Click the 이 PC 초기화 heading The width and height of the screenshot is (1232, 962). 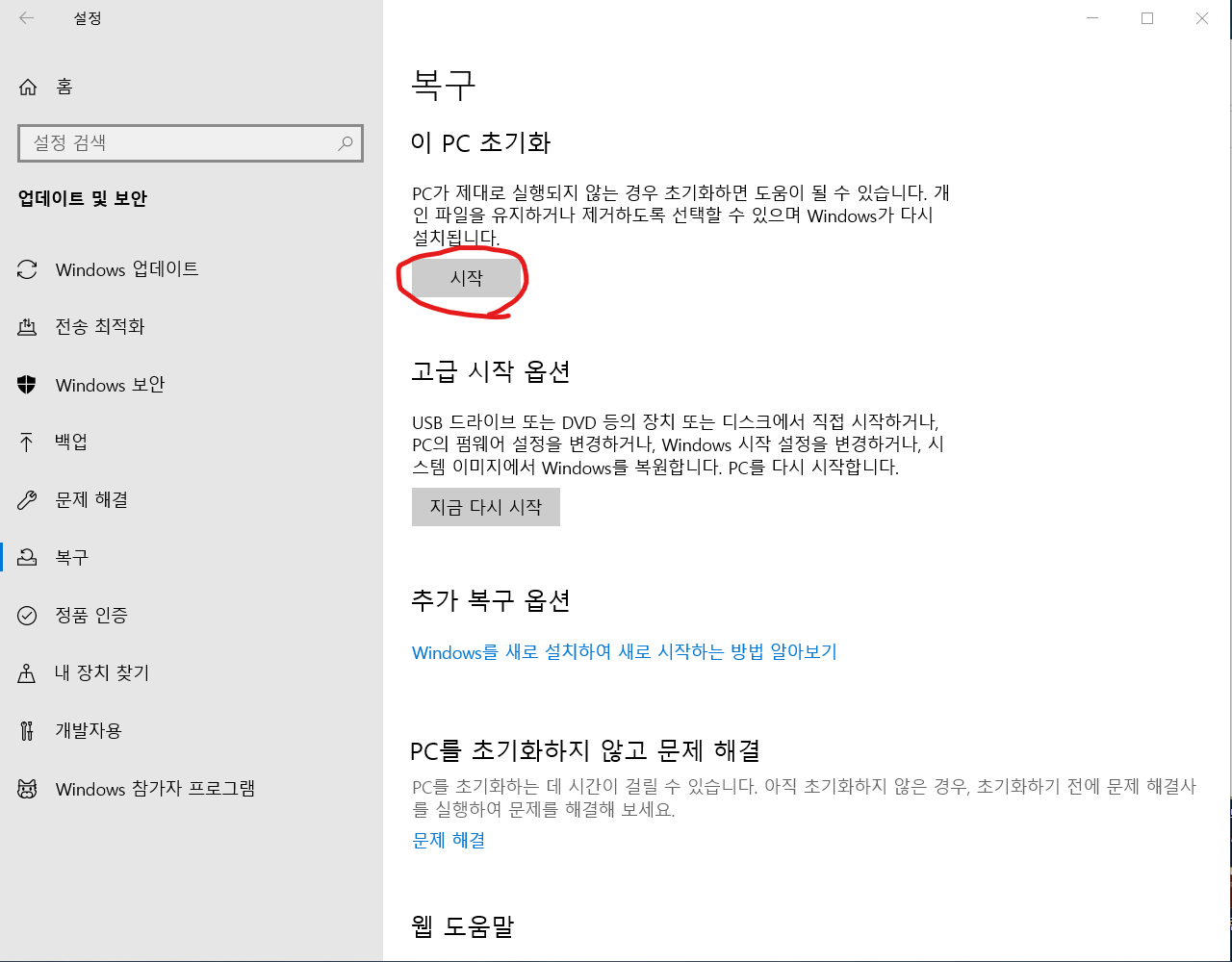tap(481, 142)
